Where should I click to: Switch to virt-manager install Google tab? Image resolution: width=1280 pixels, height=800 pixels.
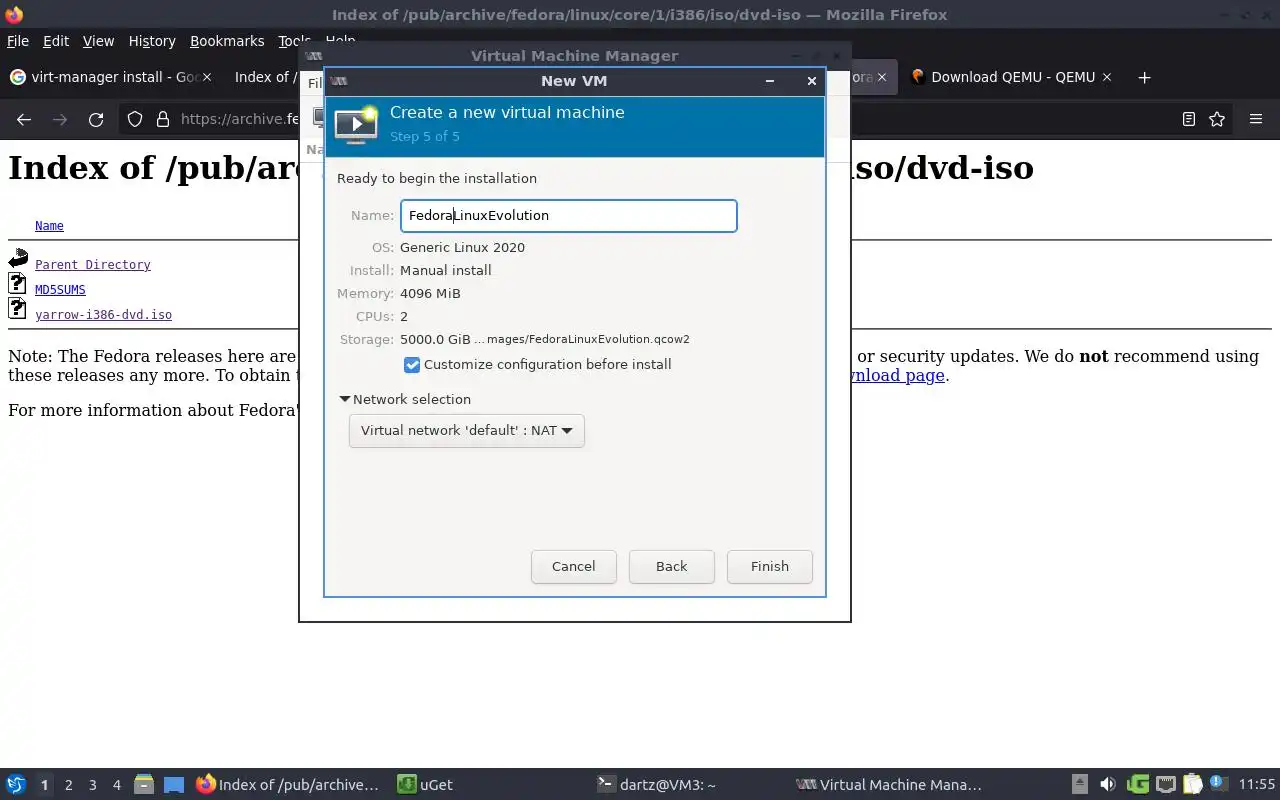[x=105, y=77]
